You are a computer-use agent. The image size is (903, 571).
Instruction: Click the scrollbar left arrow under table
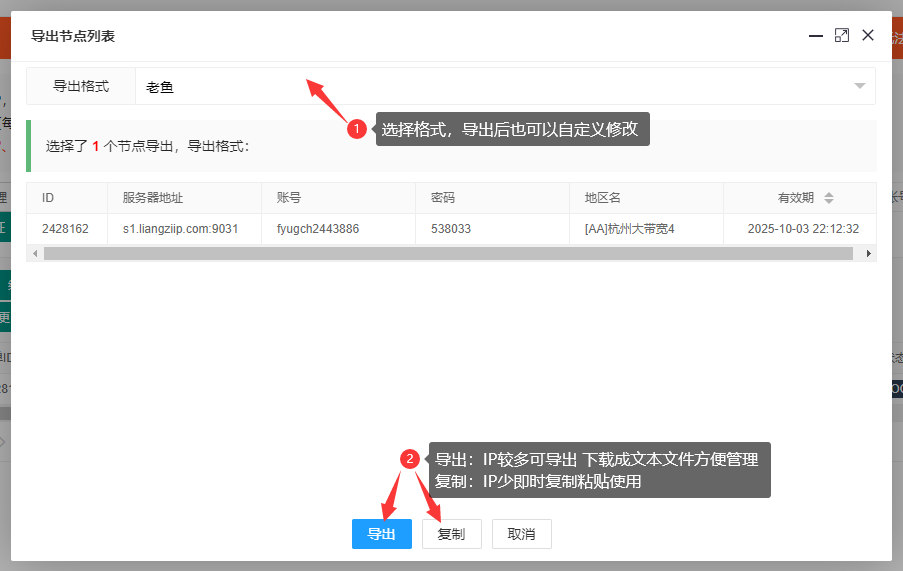tap(35, 254)
